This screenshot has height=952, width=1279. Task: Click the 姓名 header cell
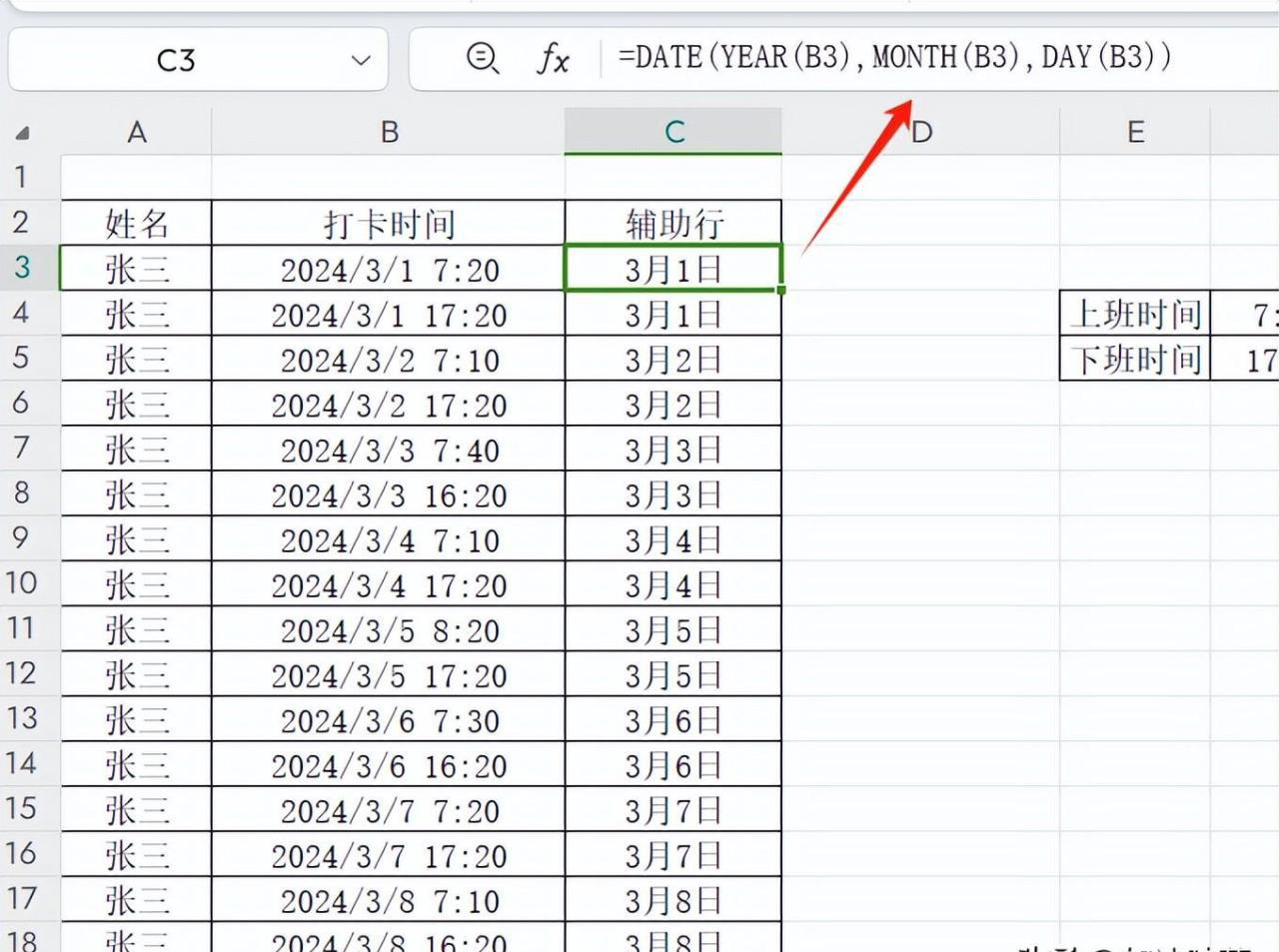coord(137,223)
